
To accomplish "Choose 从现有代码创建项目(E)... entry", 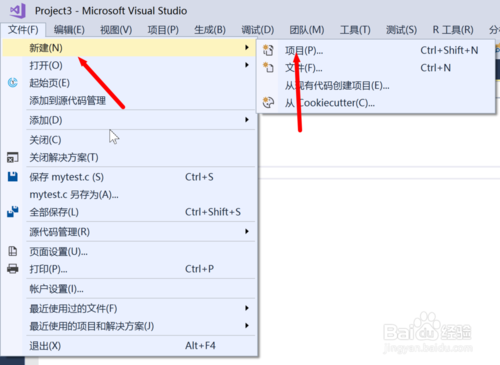I will [376, 85].
